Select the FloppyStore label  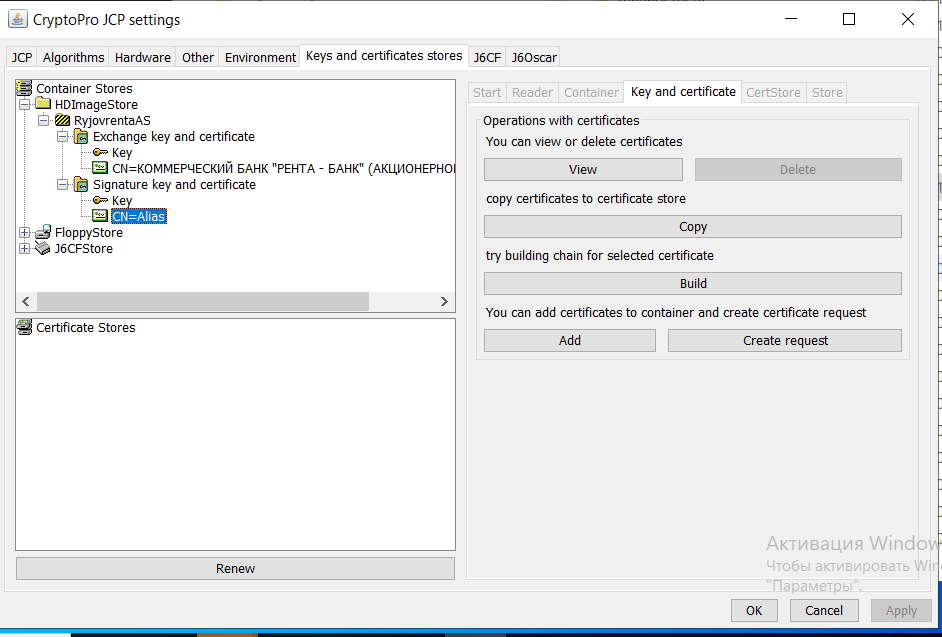point(89,233)
